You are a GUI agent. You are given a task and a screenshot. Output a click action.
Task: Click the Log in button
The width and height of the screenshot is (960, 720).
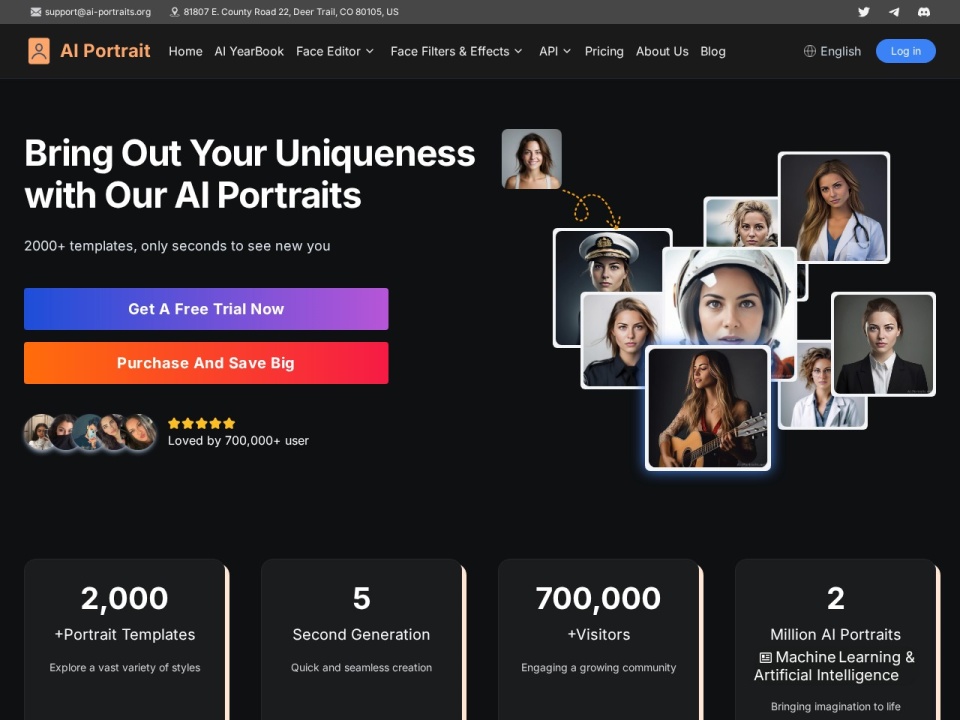pos(906,51)
